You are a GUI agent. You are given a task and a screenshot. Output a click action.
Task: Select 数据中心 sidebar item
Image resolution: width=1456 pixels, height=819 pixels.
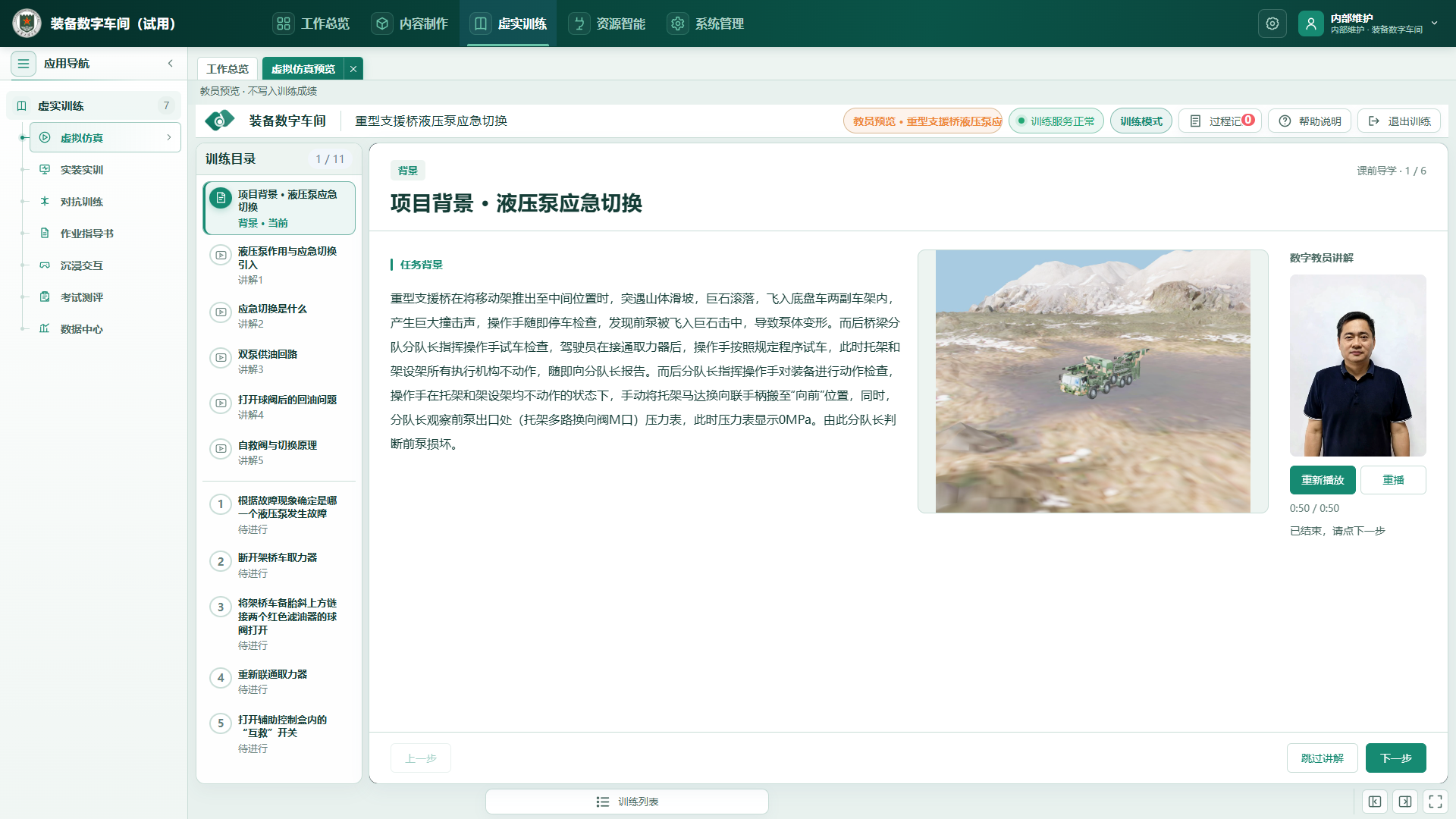click(82, 329)
